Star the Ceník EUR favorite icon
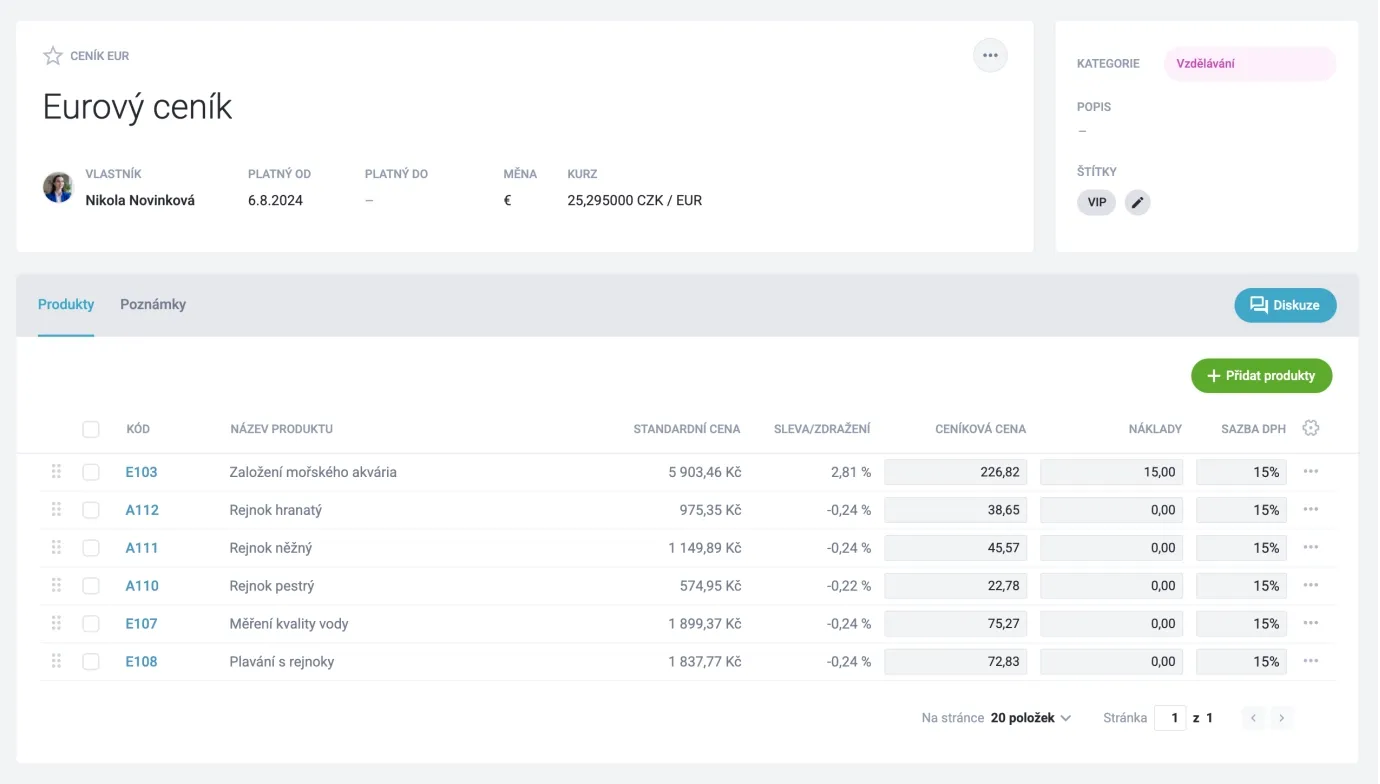This screenshot has width=1380, height=784. click(x=53, y=56)
